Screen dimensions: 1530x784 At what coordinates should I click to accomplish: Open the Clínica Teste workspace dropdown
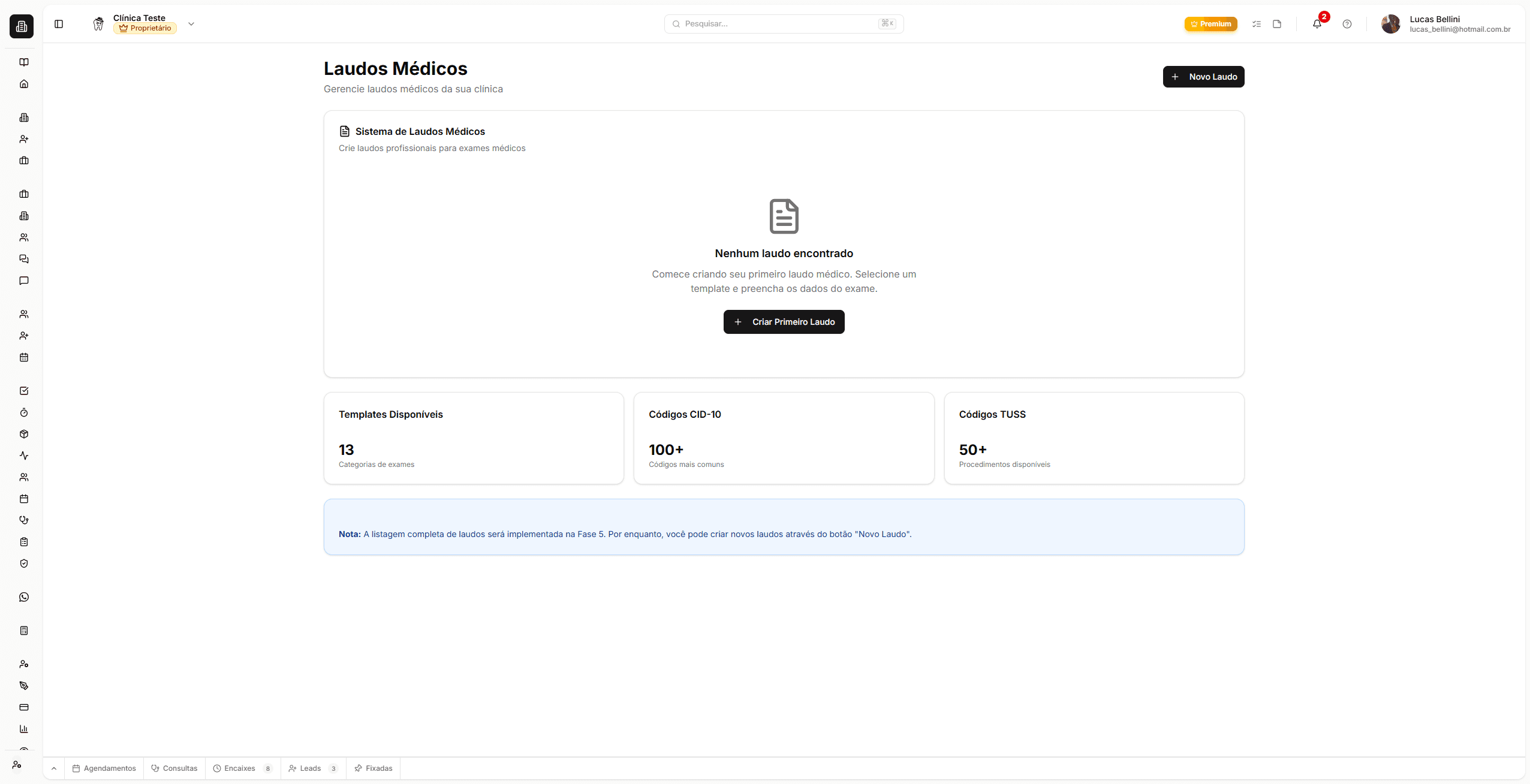click(x=191, y=24)
